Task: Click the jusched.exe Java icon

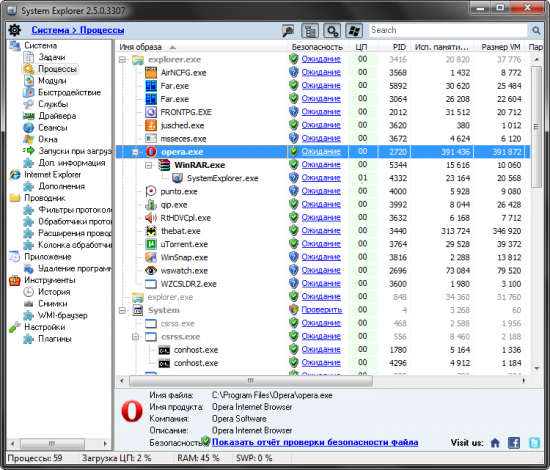Action: coord(151,126)
